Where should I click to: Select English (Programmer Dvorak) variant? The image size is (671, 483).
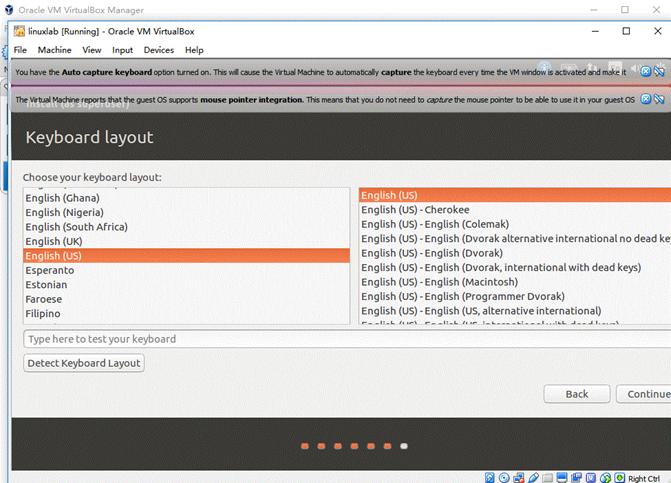click(x=515, y=296)
